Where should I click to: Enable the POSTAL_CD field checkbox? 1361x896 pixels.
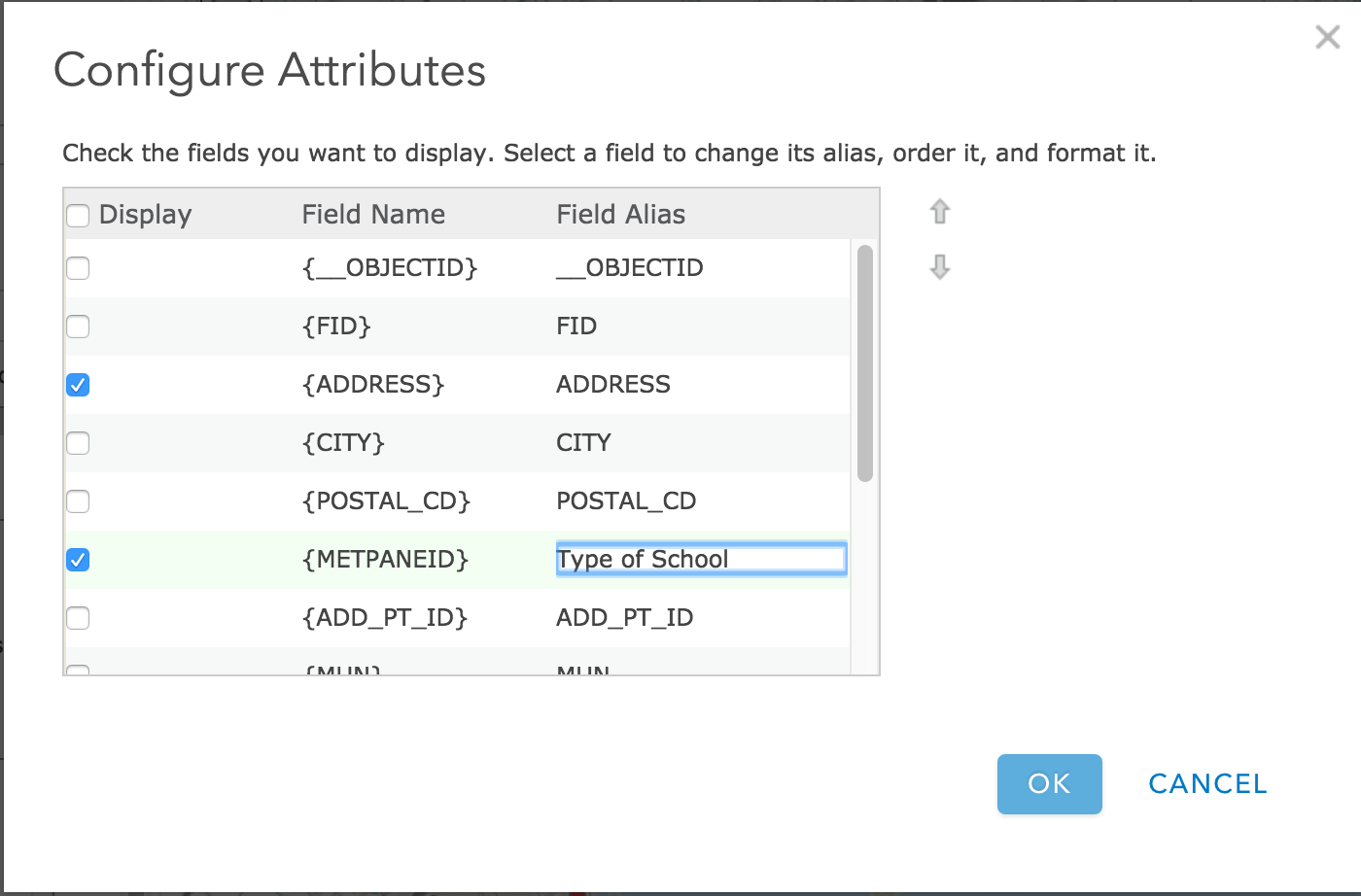tap(78, 501)
